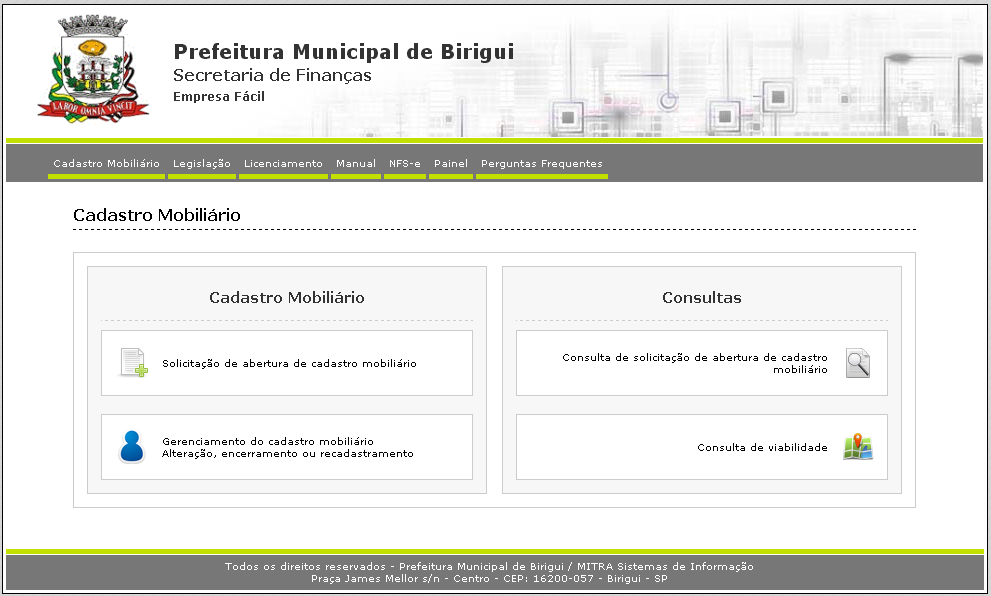Image resolution: width=991 pixels, height=596 pixels.
Task: Open Perguntas Frequentes in the navigation bar
Action: [542, 164]
